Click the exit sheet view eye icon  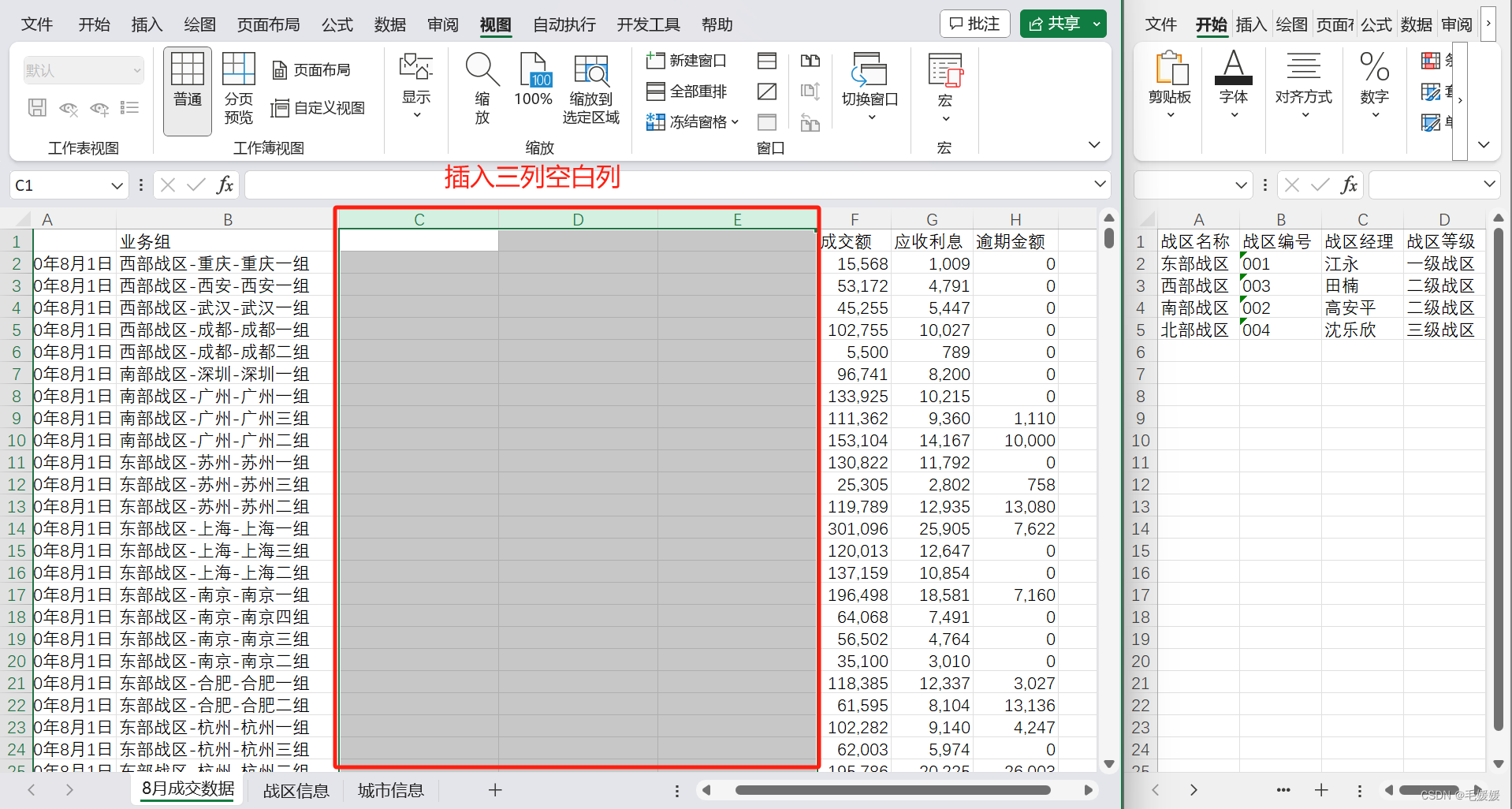[x=69, y=108]
